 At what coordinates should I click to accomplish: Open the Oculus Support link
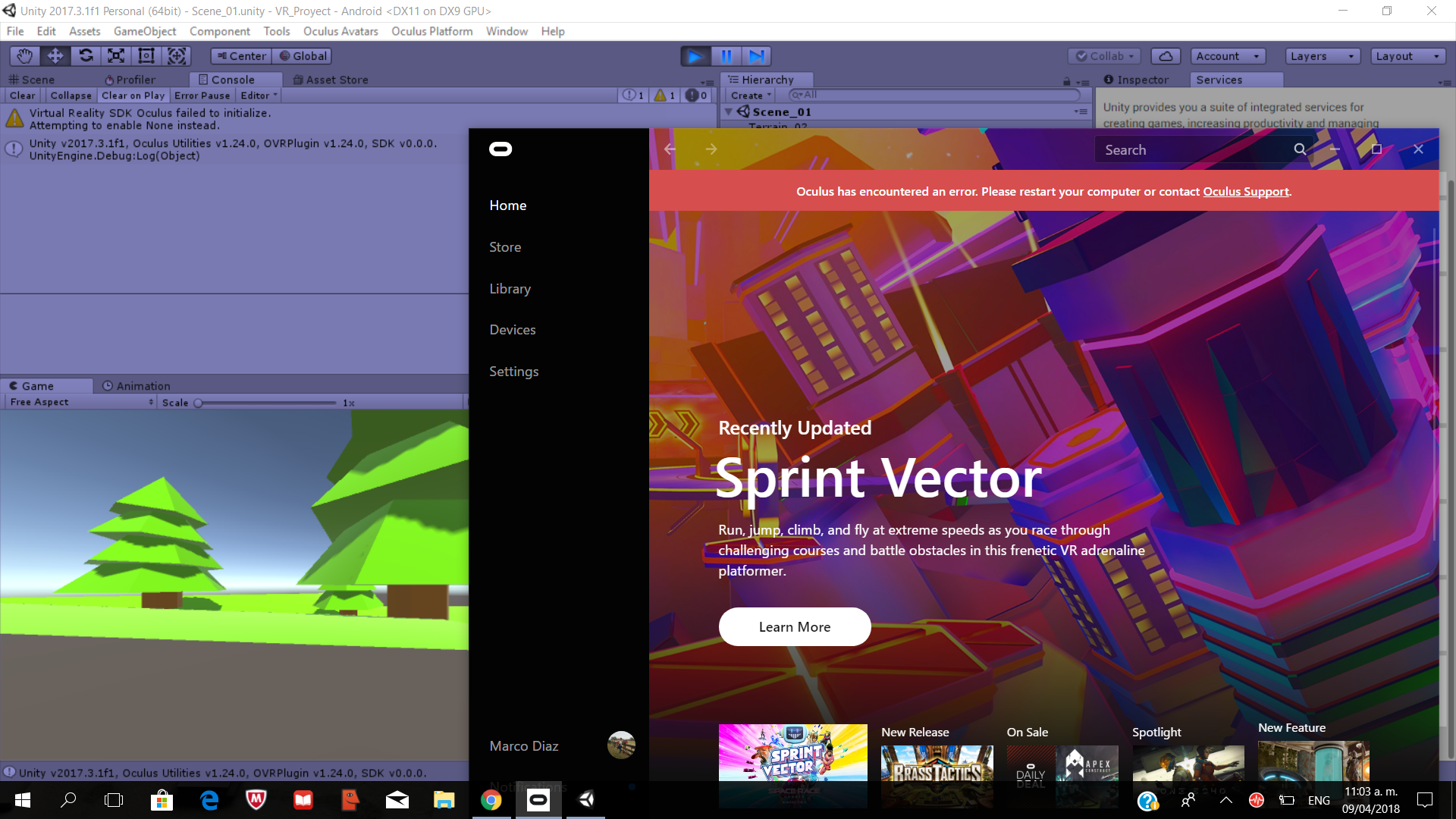[x=1246, y=192]
